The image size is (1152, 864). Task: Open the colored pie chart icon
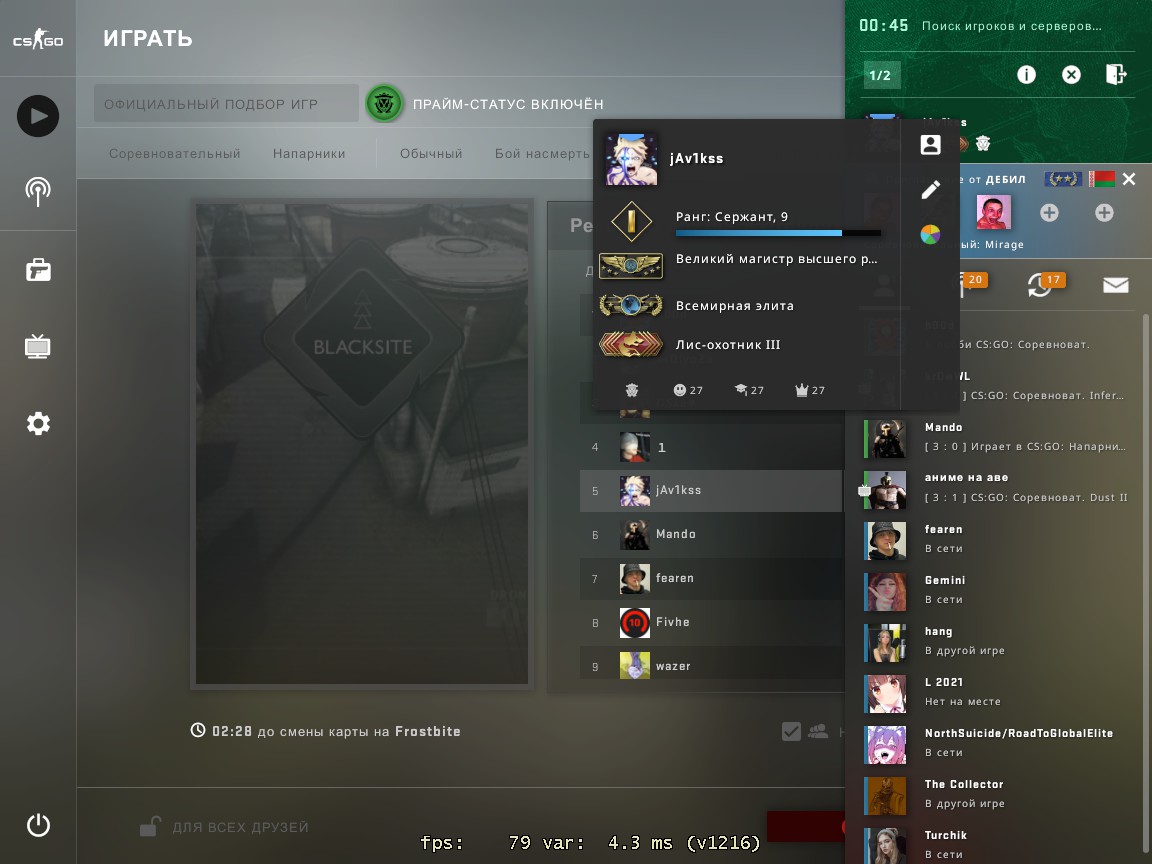coord(930,234)
